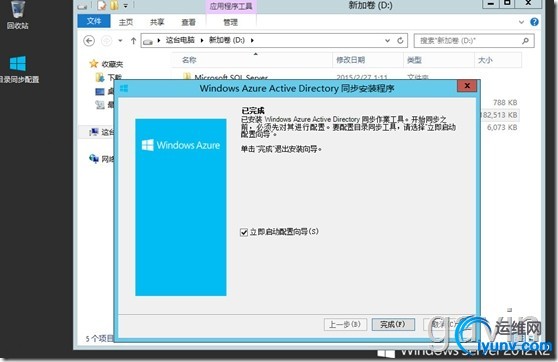The width and height of the screenshot is (558, 362).
Task: Click the Explorer address bar path field
Action: click(x=274, y=41)
